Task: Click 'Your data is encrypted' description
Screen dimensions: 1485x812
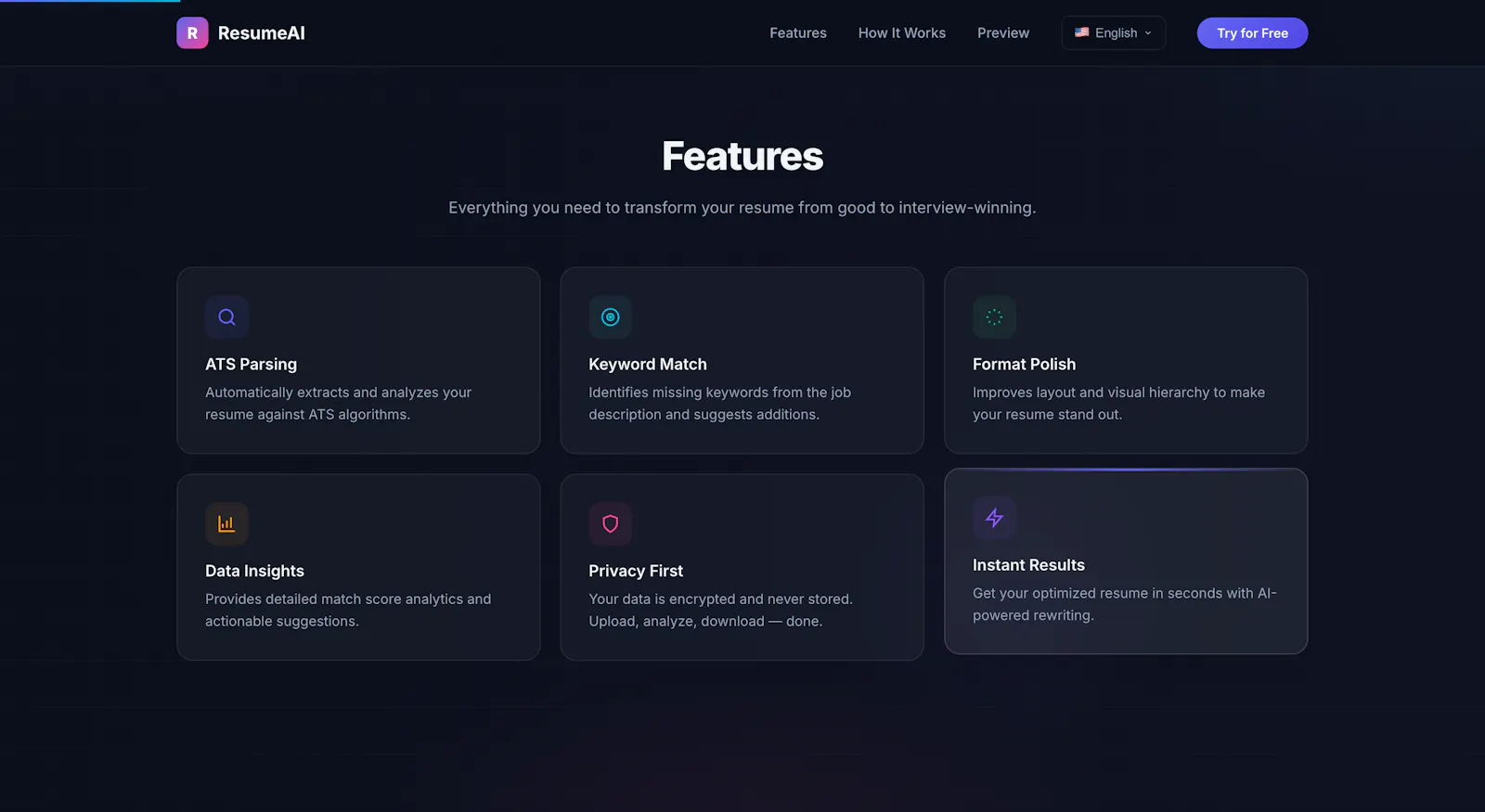Action: (721, 610)
